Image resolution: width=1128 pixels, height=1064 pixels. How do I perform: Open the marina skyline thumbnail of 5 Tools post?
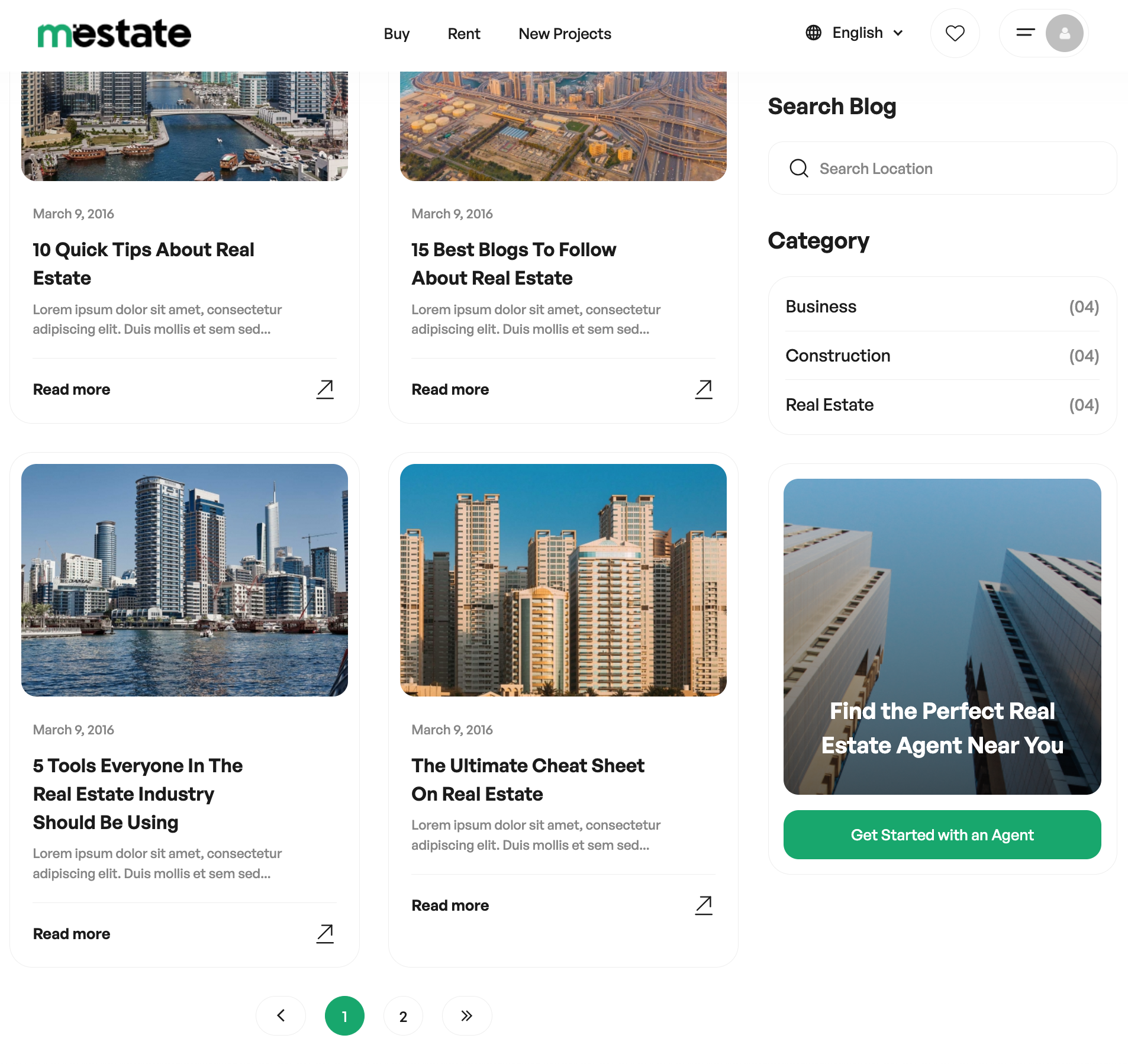185,580
